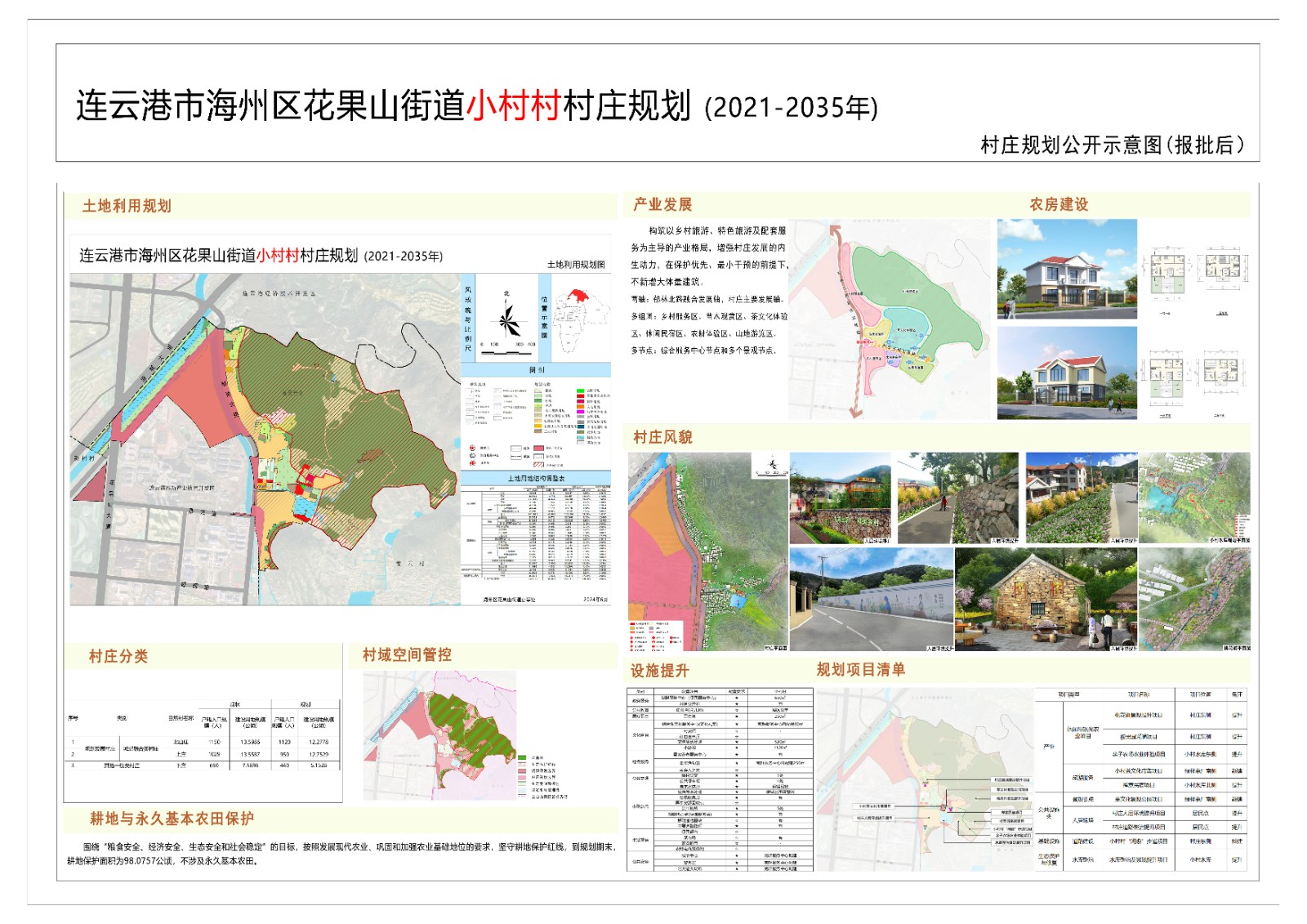Select the 产业发展 section heading

click(x=662, y=204)
